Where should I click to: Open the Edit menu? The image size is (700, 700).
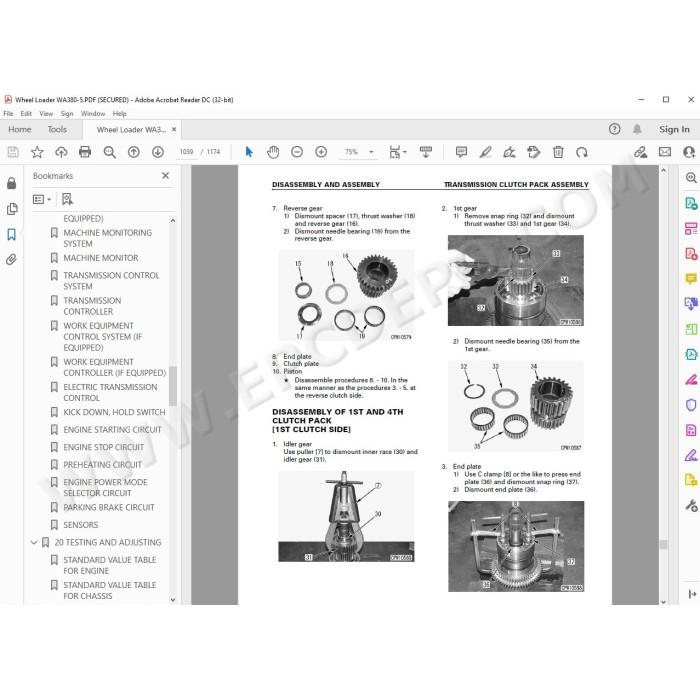click(x=26, y=113)
